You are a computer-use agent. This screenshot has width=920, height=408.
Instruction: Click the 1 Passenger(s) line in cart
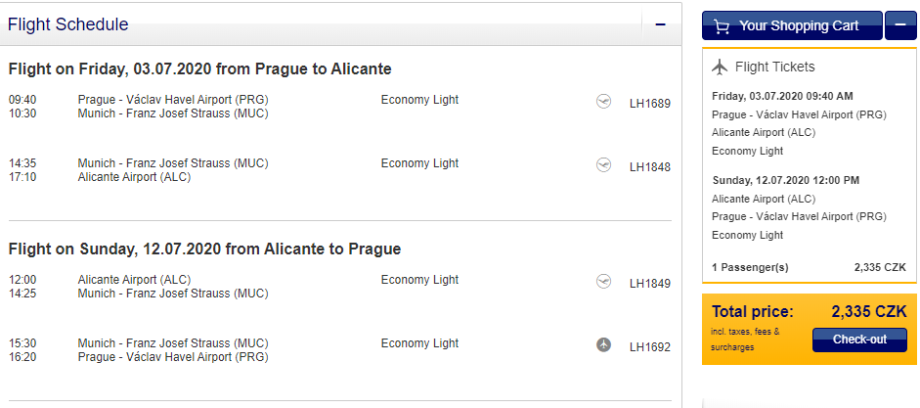click(750, 267)
